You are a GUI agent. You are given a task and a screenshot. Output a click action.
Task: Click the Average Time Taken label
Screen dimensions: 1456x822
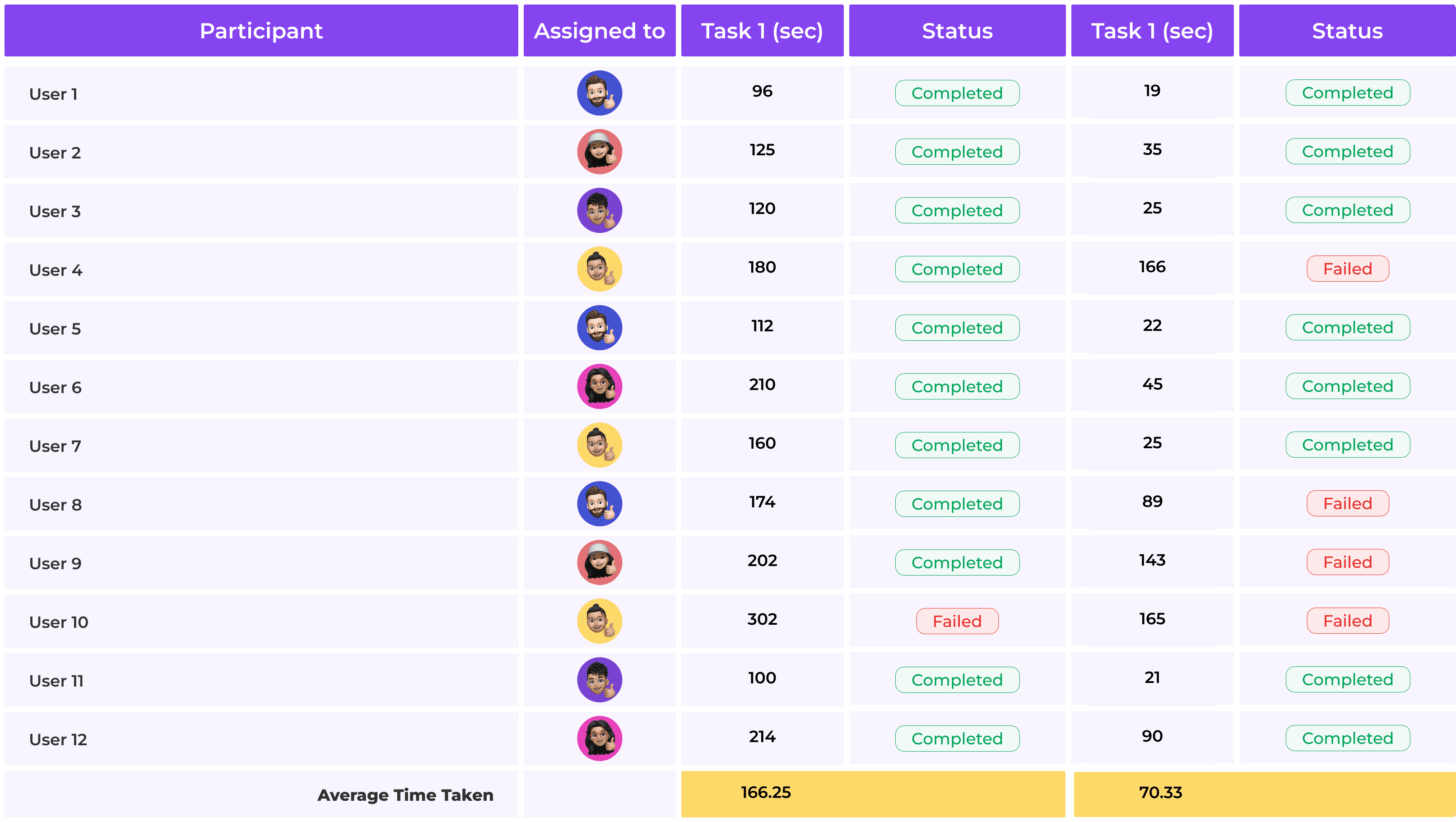click(x=405, y=795)
